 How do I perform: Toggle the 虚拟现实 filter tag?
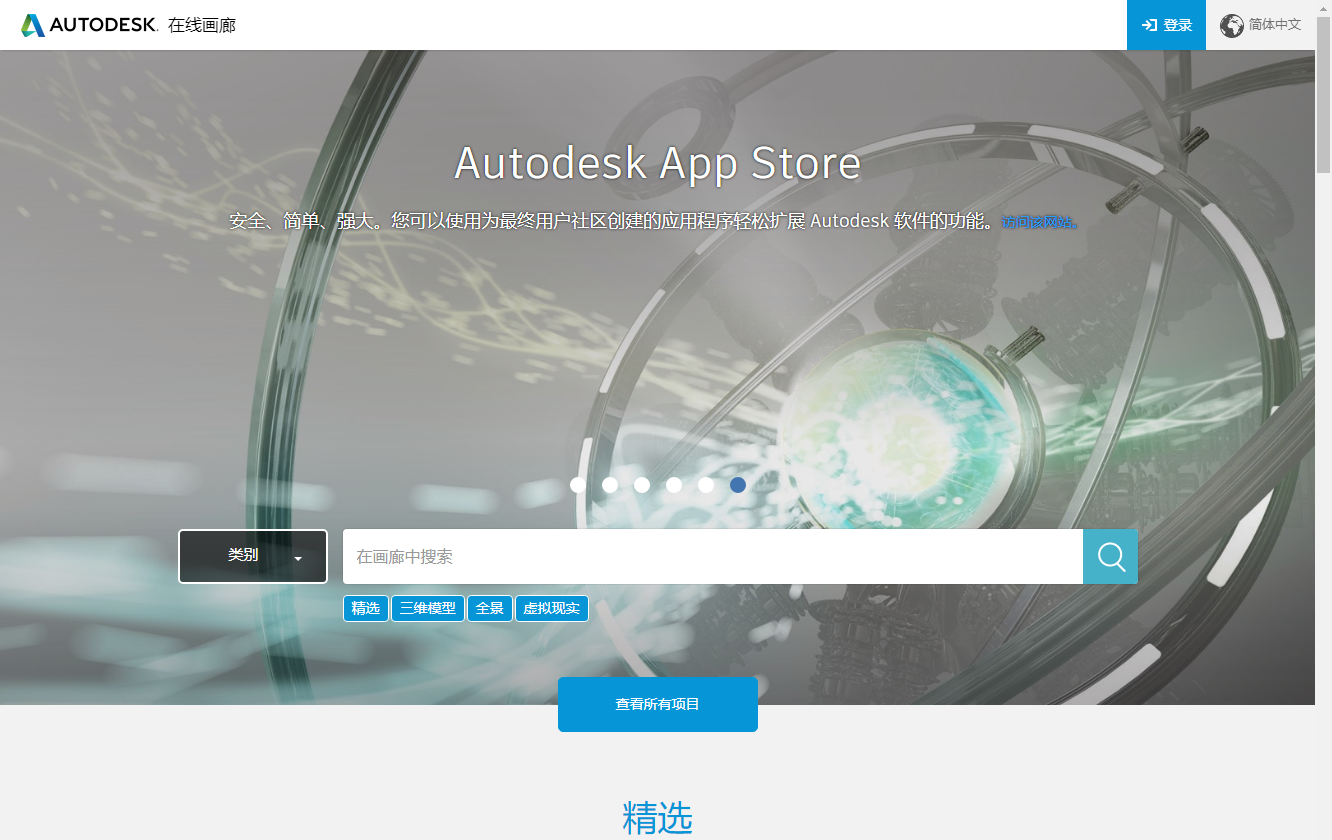tap(552, 608)
